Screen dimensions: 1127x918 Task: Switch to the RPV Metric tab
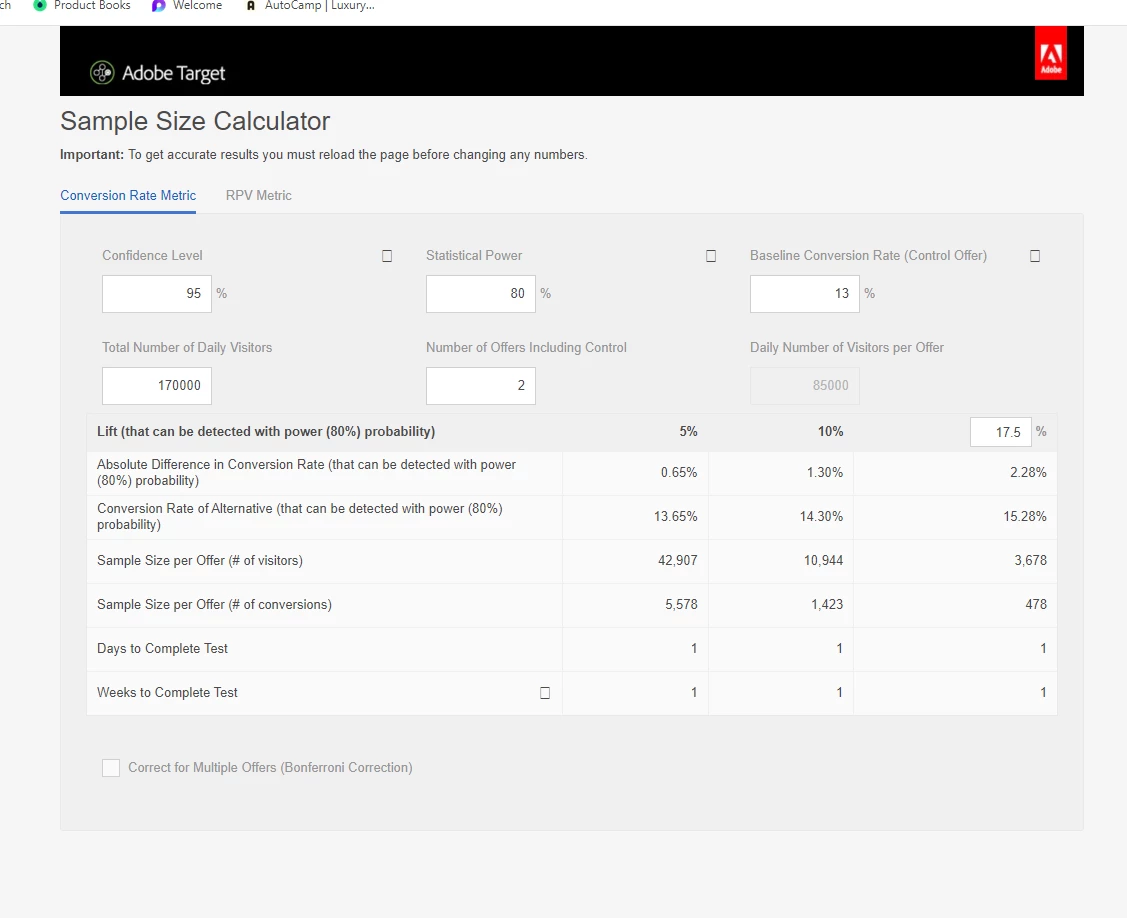[x=259, y=196]
